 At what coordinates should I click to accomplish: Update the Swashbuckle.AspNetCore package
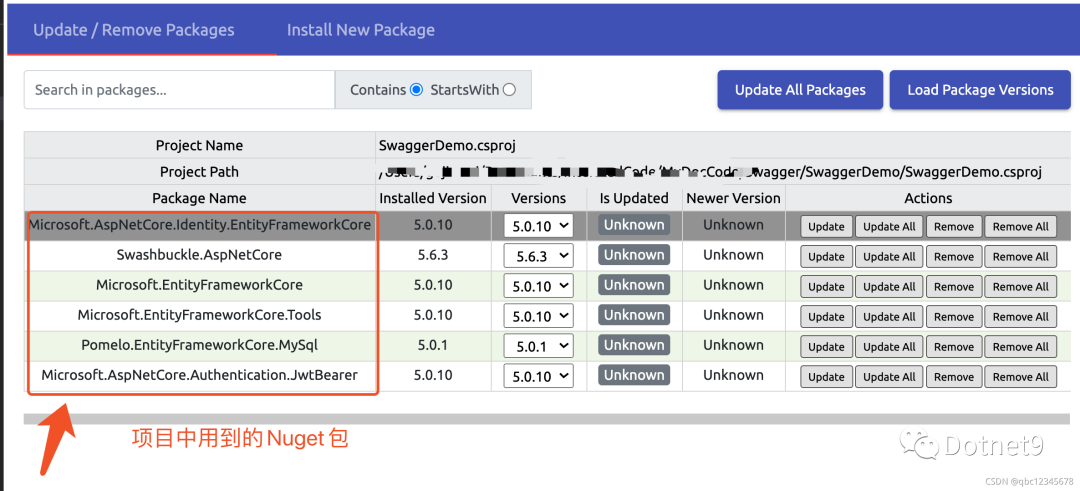pos(827,257)
